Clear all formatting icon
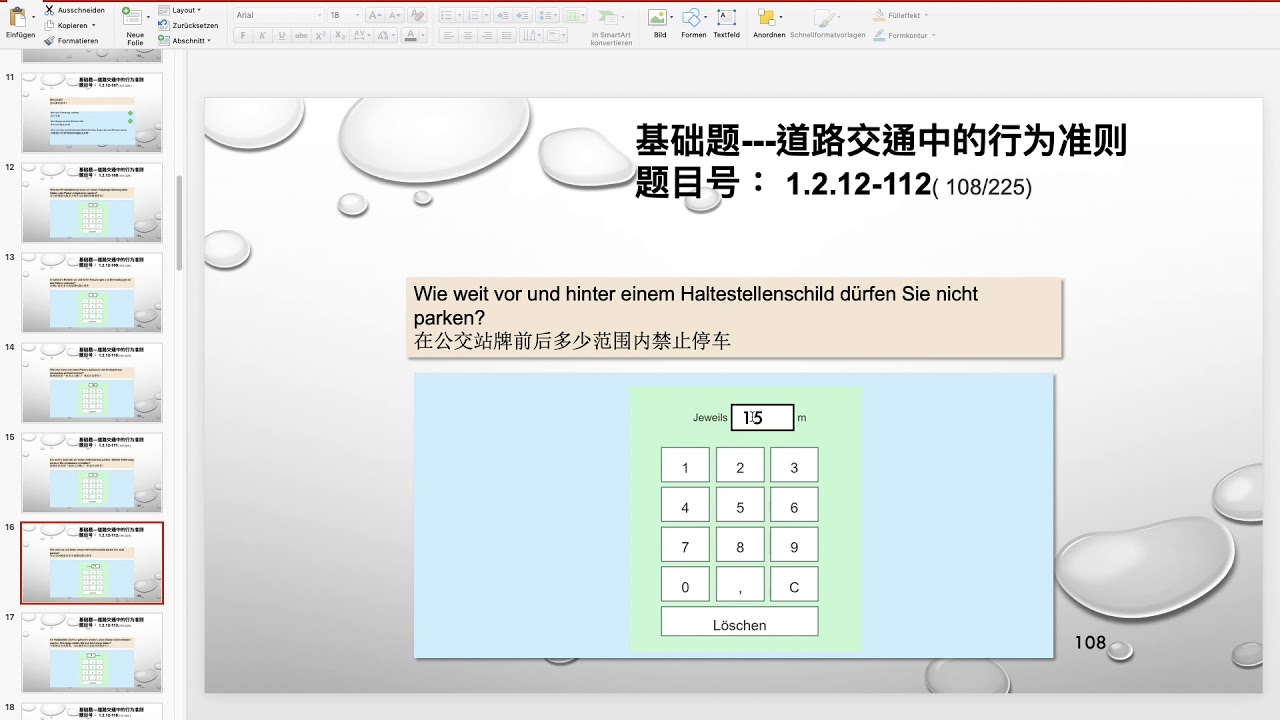 417,15
